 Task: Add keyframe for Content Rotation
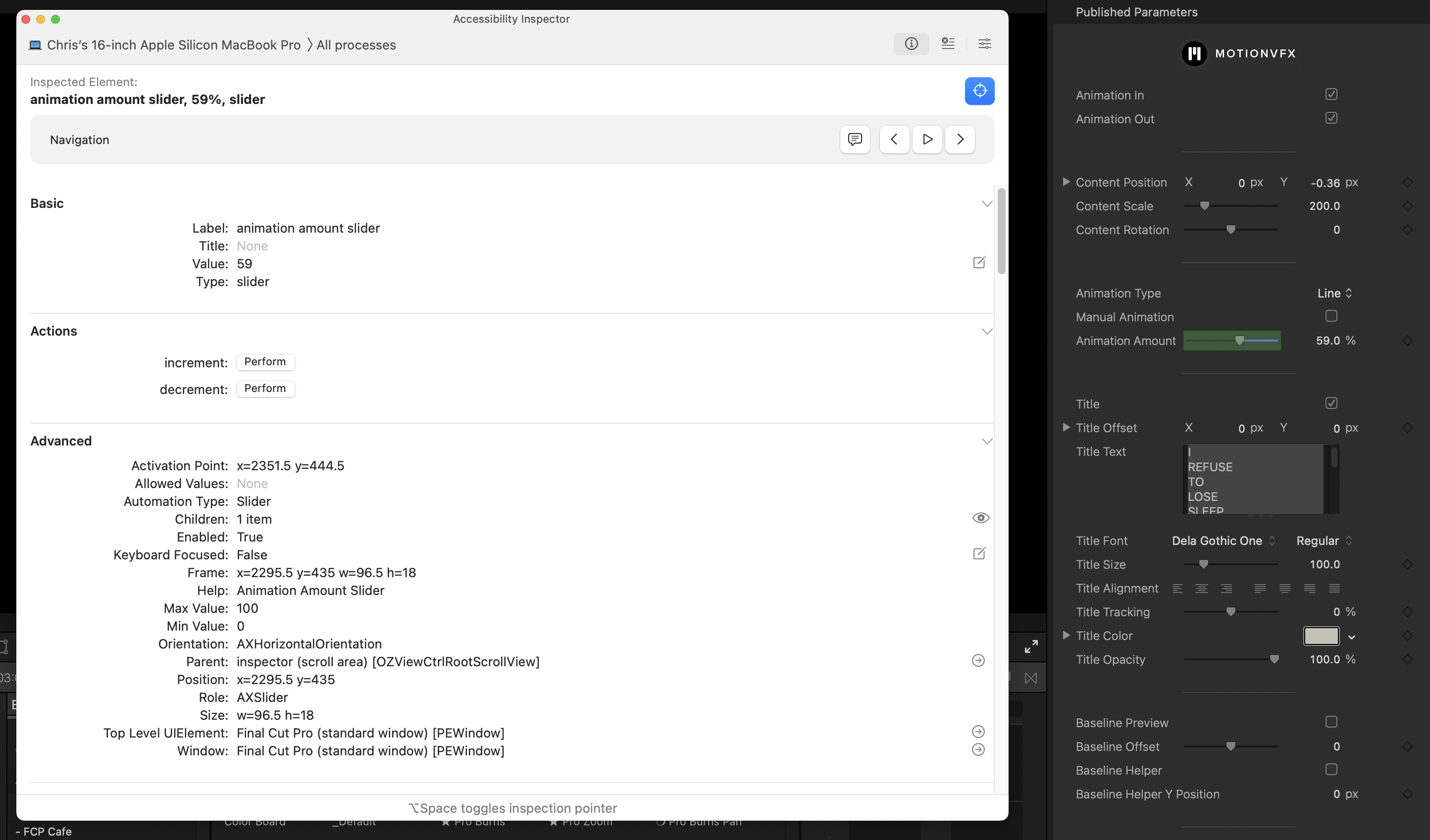(1407, 230)
